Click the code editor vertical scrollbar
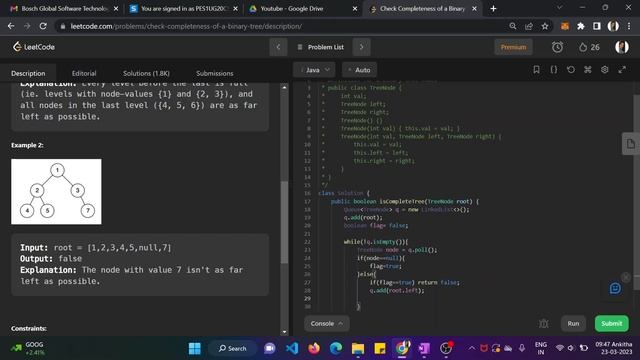 636,192
